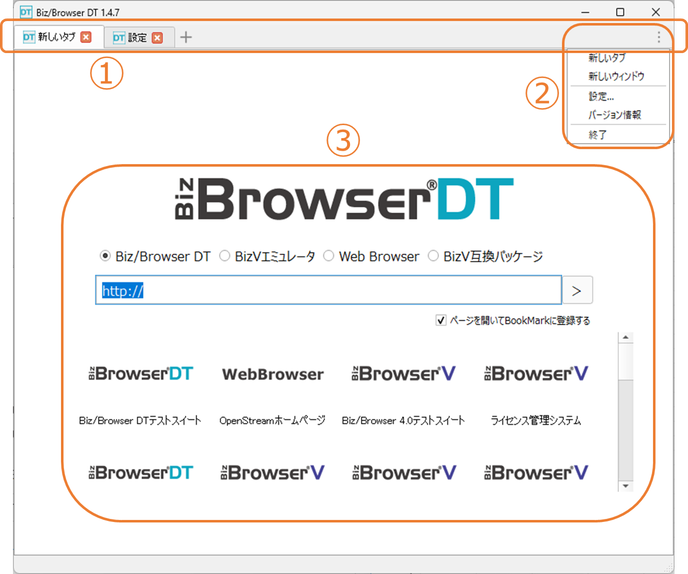Maximize the Biz/Browser DT window
This screenshot has width=688, height=574.
pyautogui.click(x=620, y=12)
